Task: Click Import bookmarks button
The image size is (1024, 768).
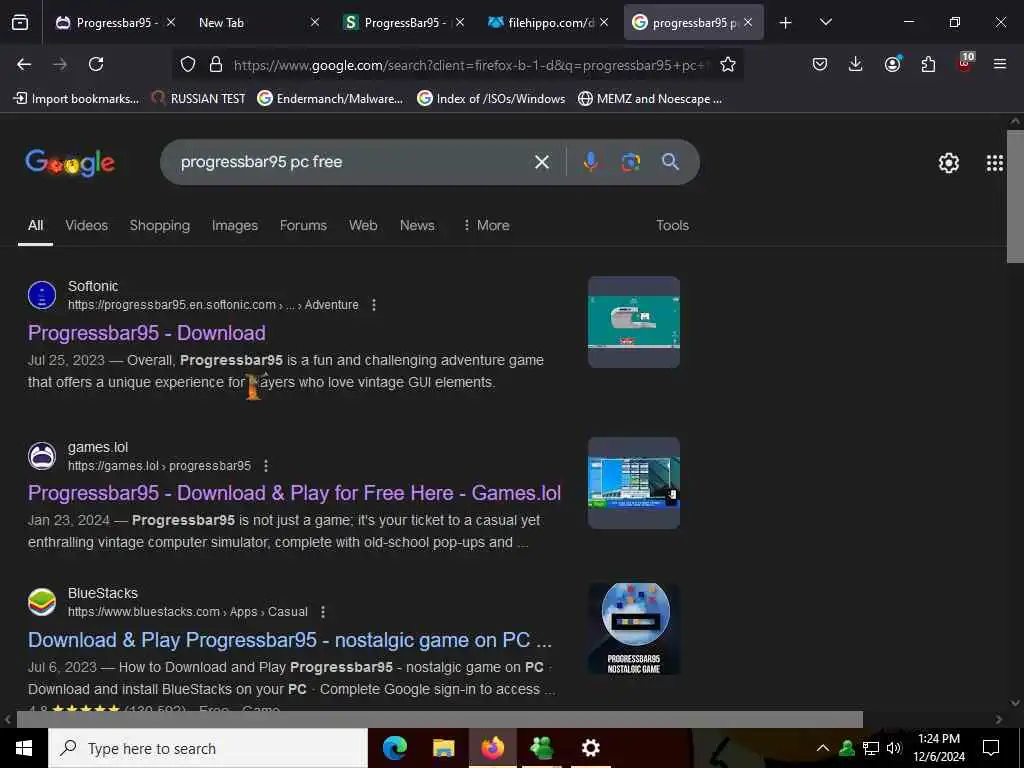Action: click(x=76, y=99)
